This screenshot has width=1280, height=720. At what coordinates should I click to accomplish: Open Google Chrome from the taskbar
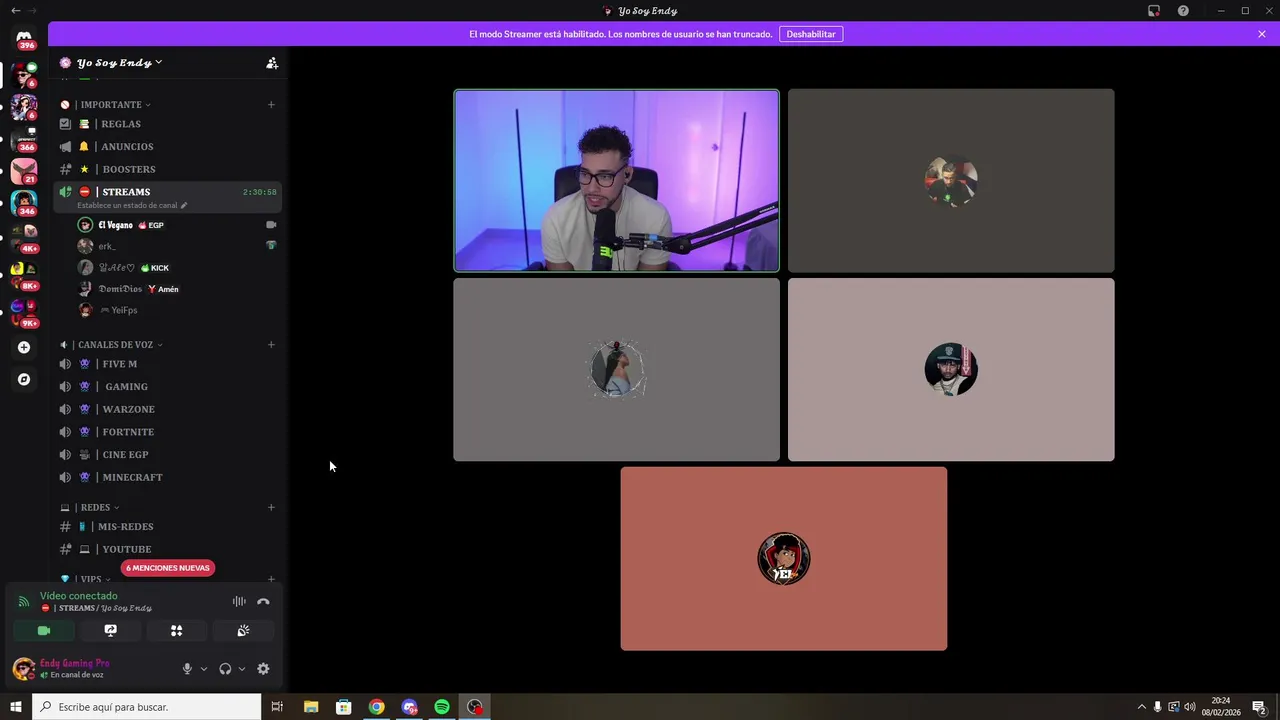click(376, 707)
